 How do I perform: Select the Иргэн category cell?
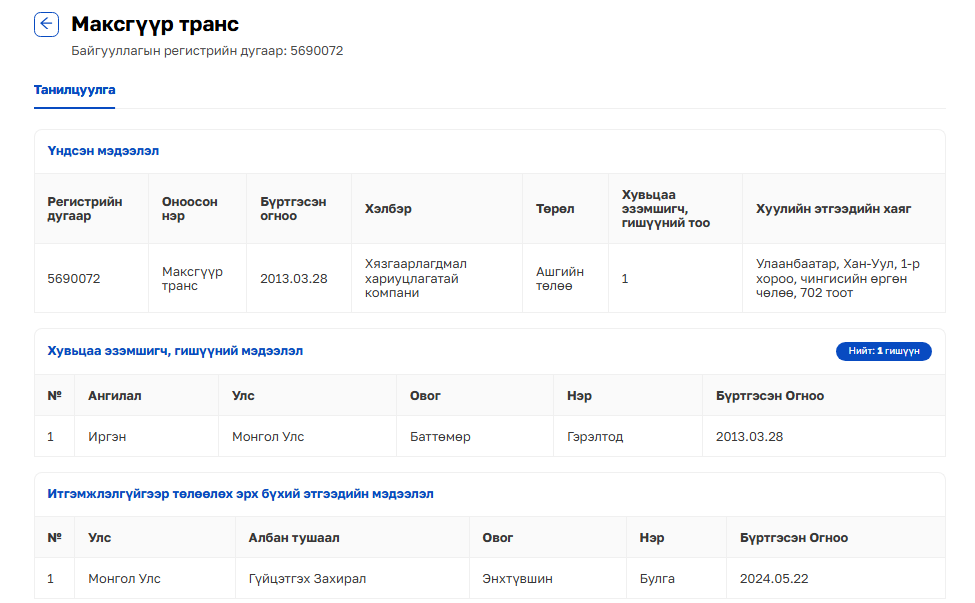[x=107, y=437]
